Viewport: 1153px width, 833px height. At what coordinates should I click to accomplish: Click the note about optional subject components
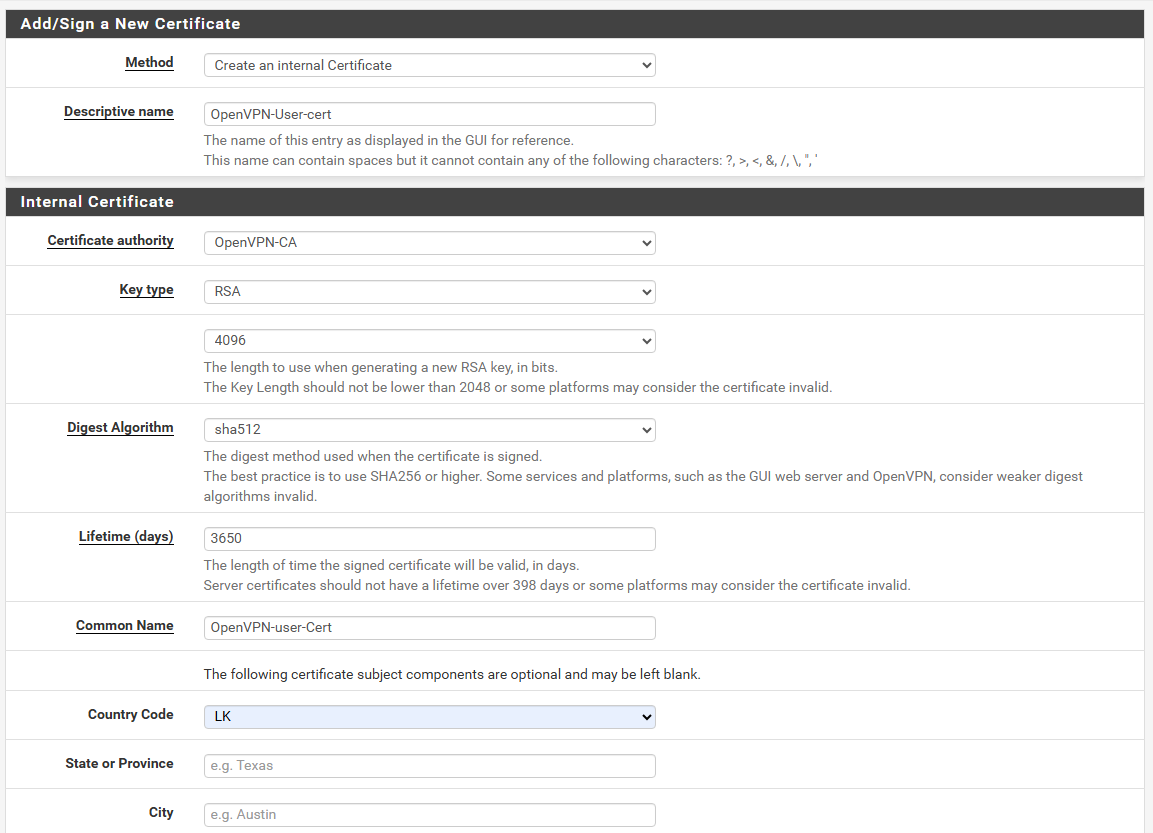(451, 674)
